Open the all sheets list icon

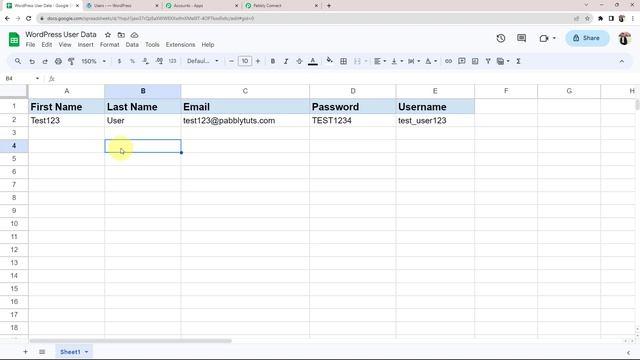[42, 351]
